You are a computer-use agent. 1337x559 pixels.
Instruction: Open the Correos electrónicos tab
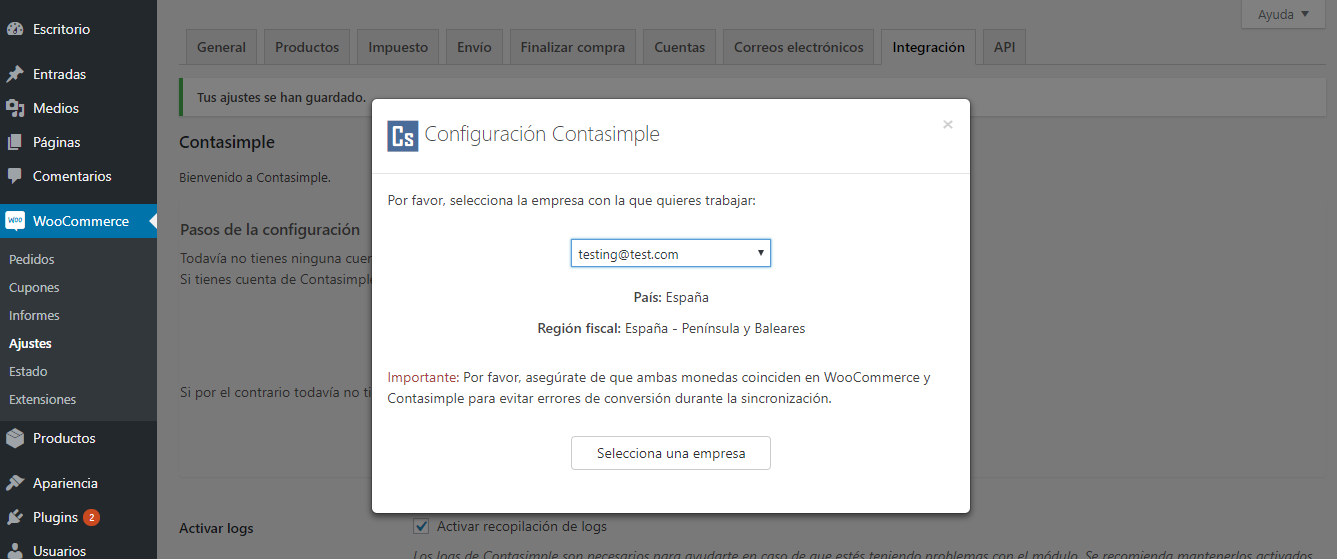click(799, 47)
